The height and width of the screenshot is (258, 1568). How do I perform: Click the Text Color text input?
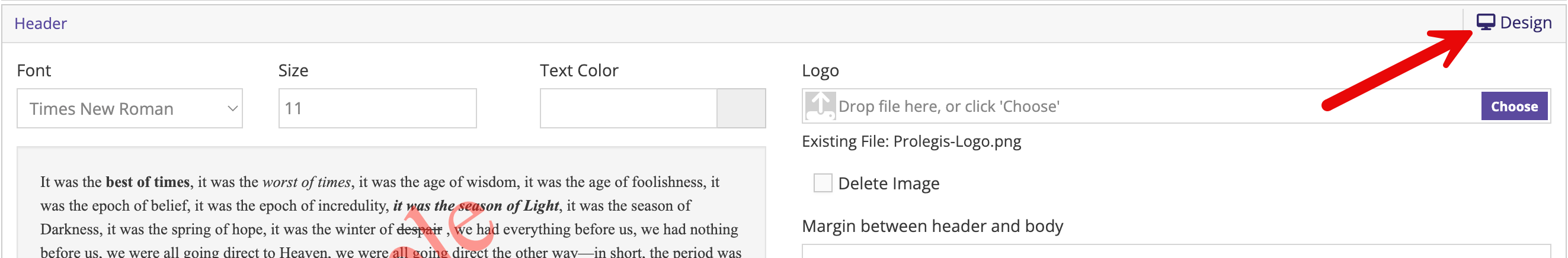click(x=628, y=108)
